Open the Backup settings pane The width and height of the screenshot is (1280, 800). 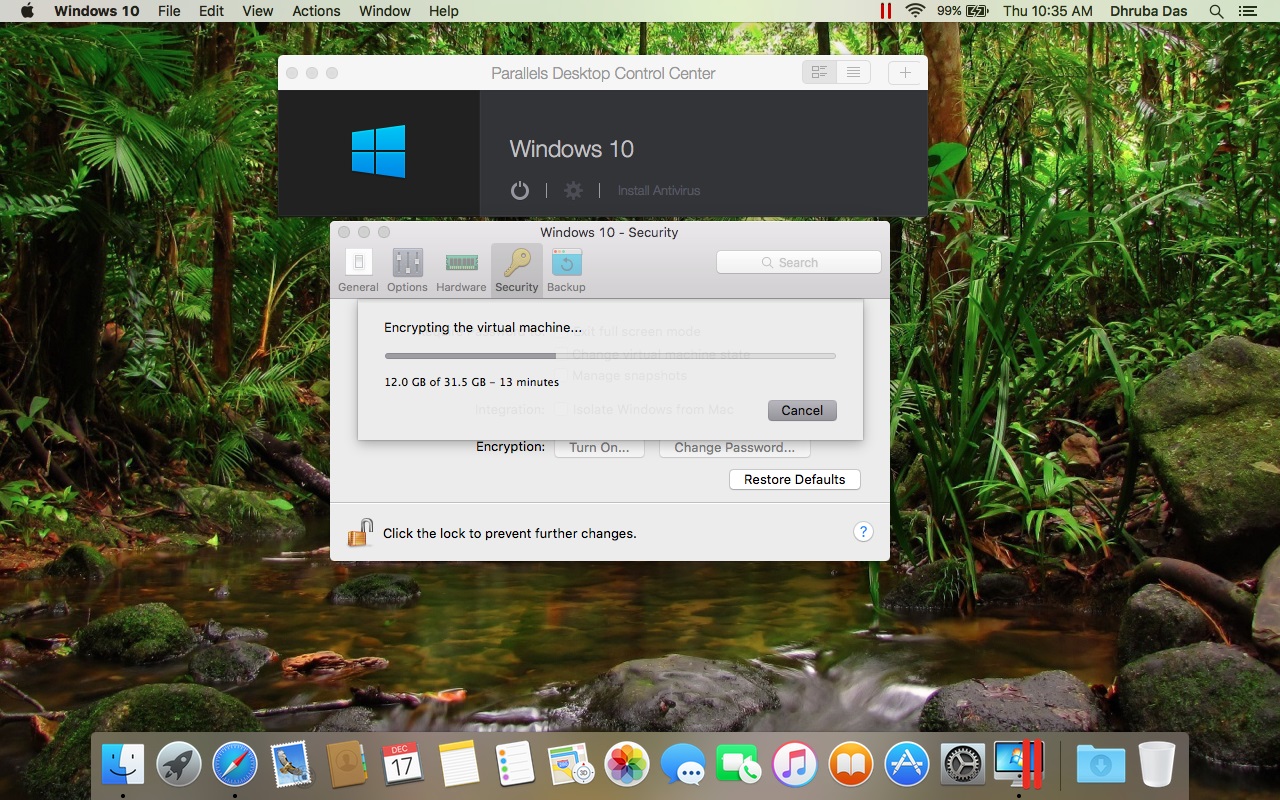click(x=566, y=270)
